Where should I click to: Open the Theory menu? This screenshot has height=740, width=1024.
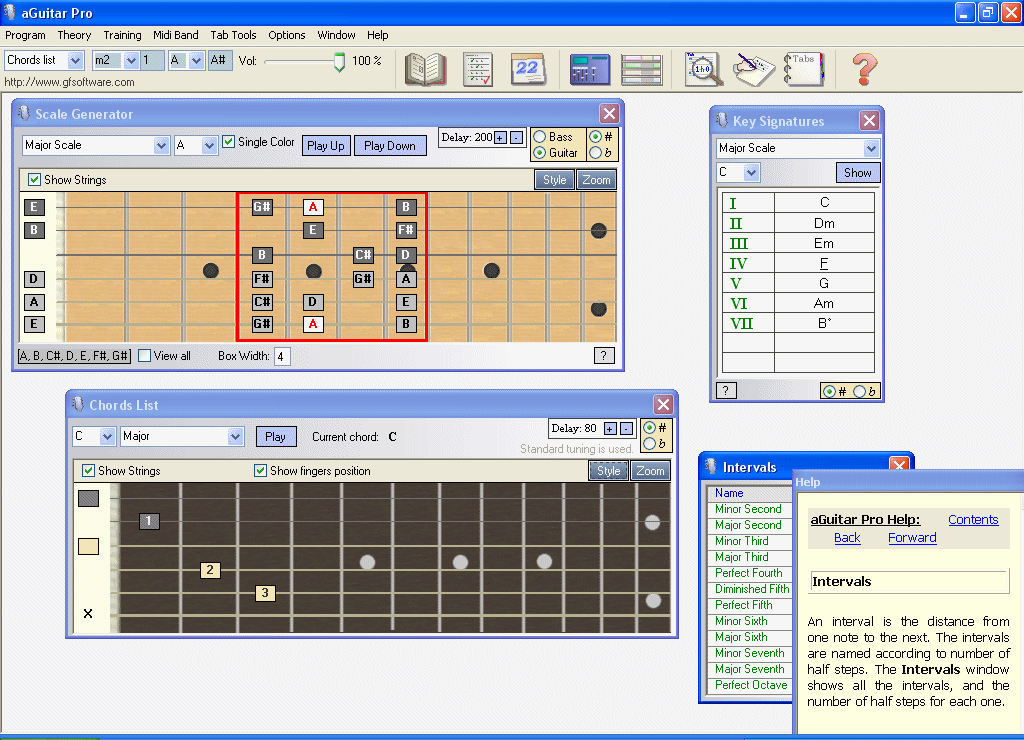click(74, 35)
